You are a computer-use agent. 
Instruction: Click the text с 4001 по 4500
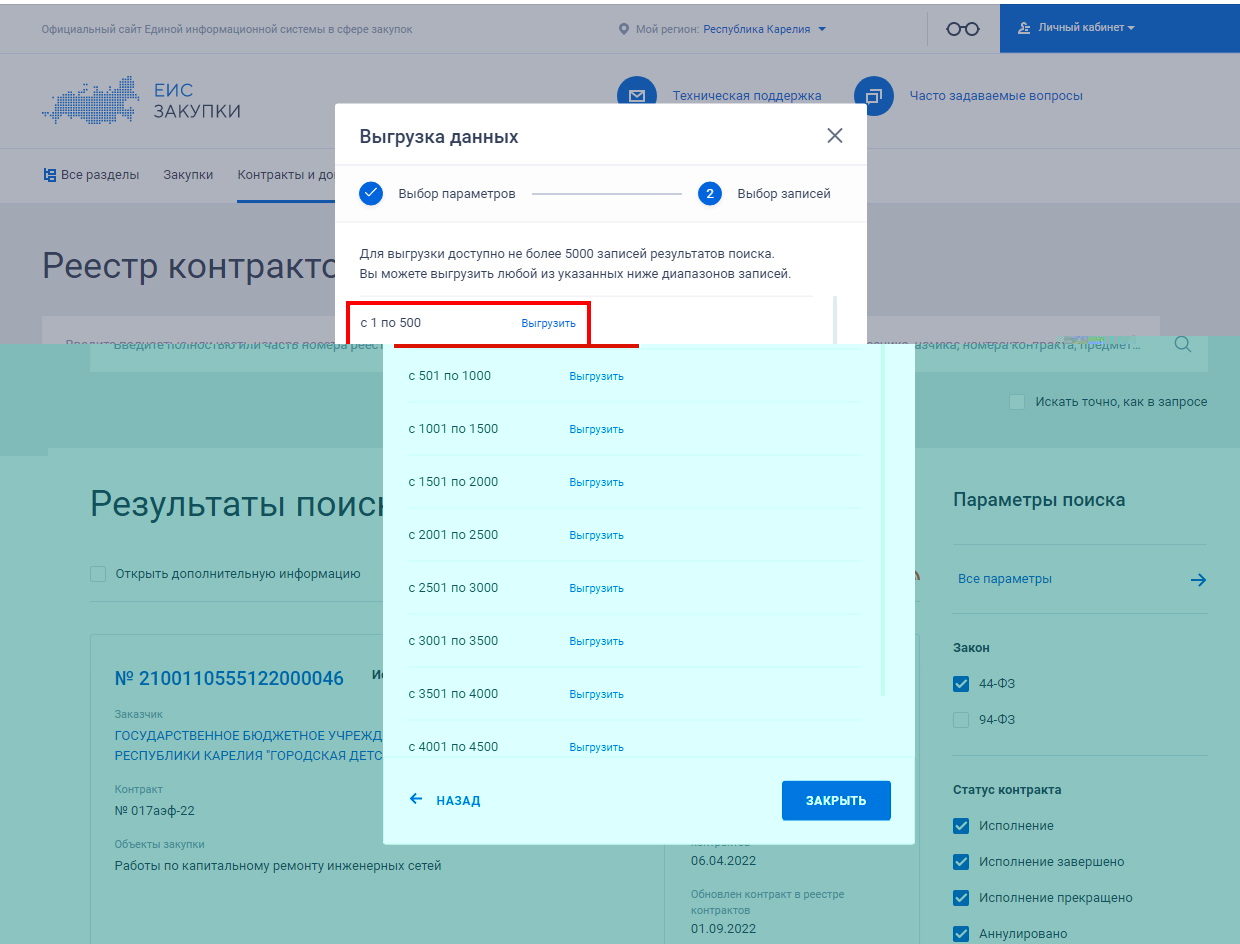[x=453, y=747]
